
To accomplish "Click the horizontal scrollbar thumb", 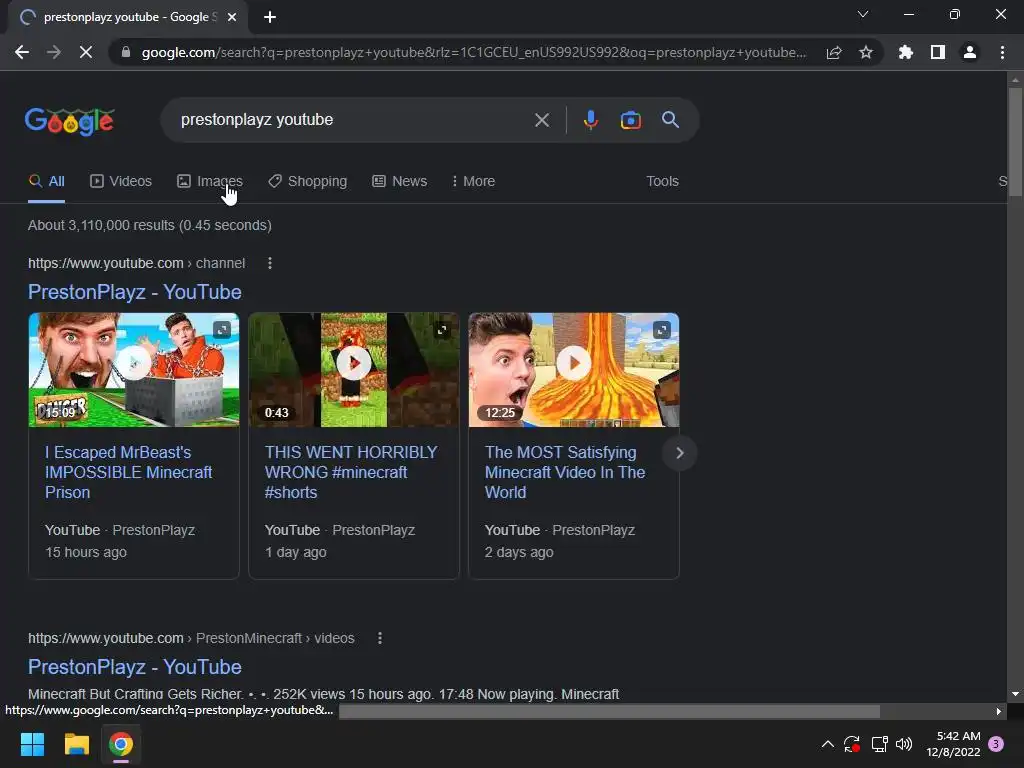I will 609,711.
